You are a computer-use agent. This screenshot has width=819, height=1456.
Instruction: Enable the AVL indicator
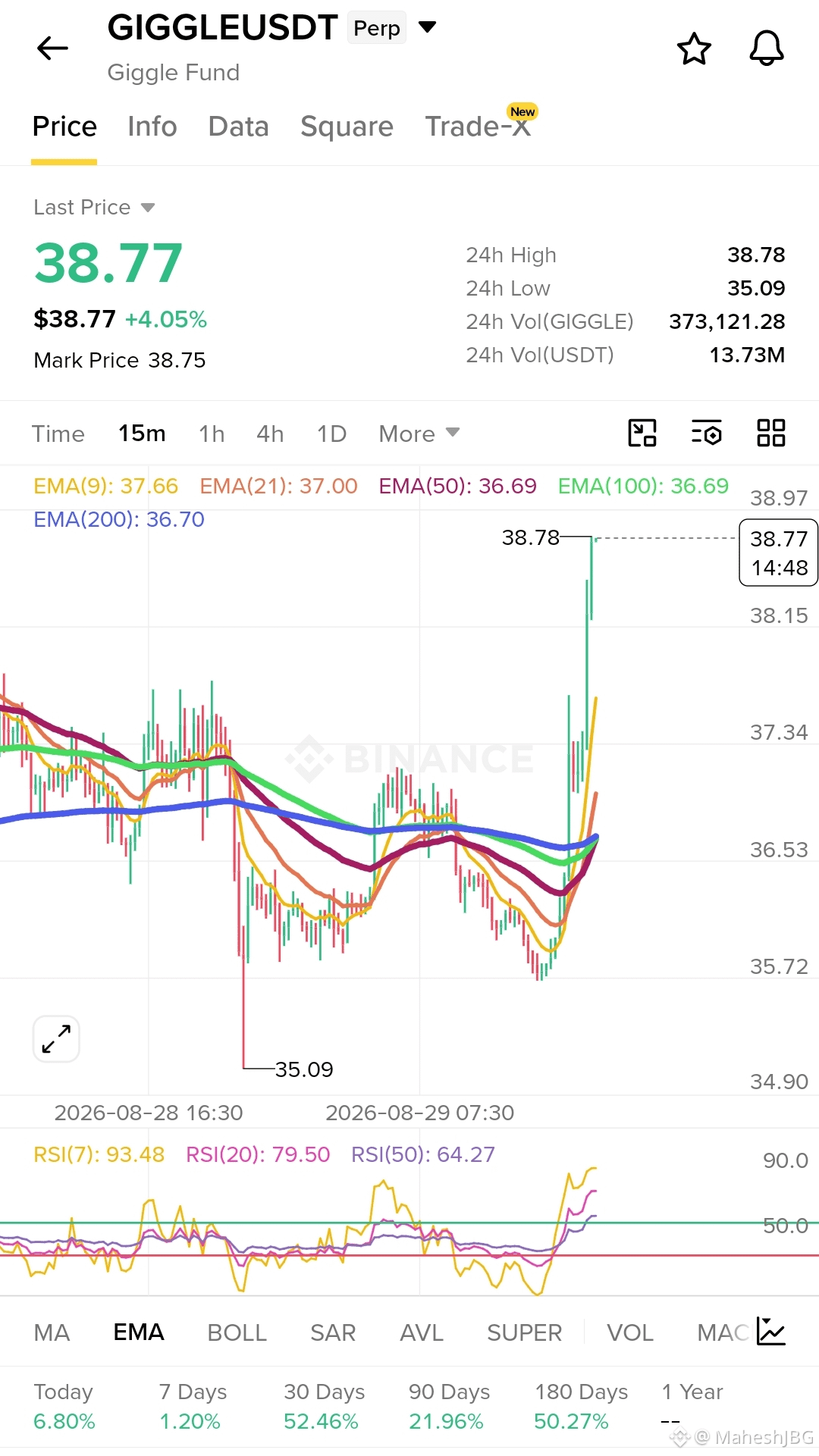[422, 1332]
